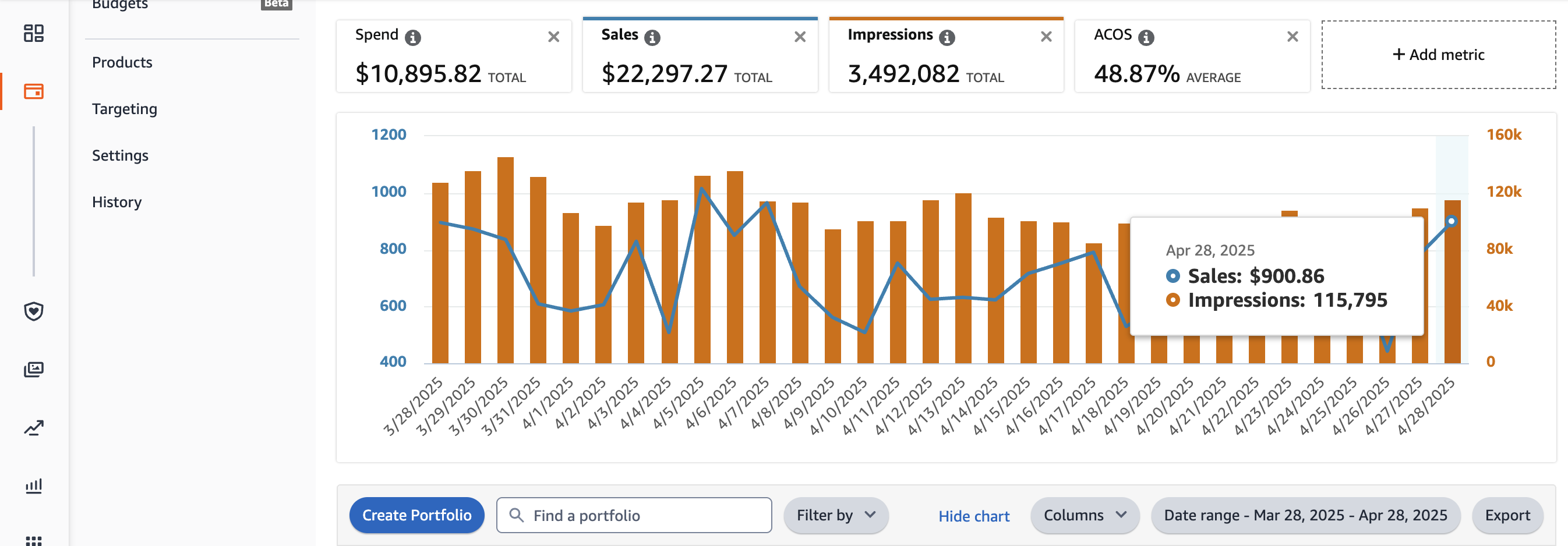
Task: Remove the Spend metric card
Action: tap(553, 37)
